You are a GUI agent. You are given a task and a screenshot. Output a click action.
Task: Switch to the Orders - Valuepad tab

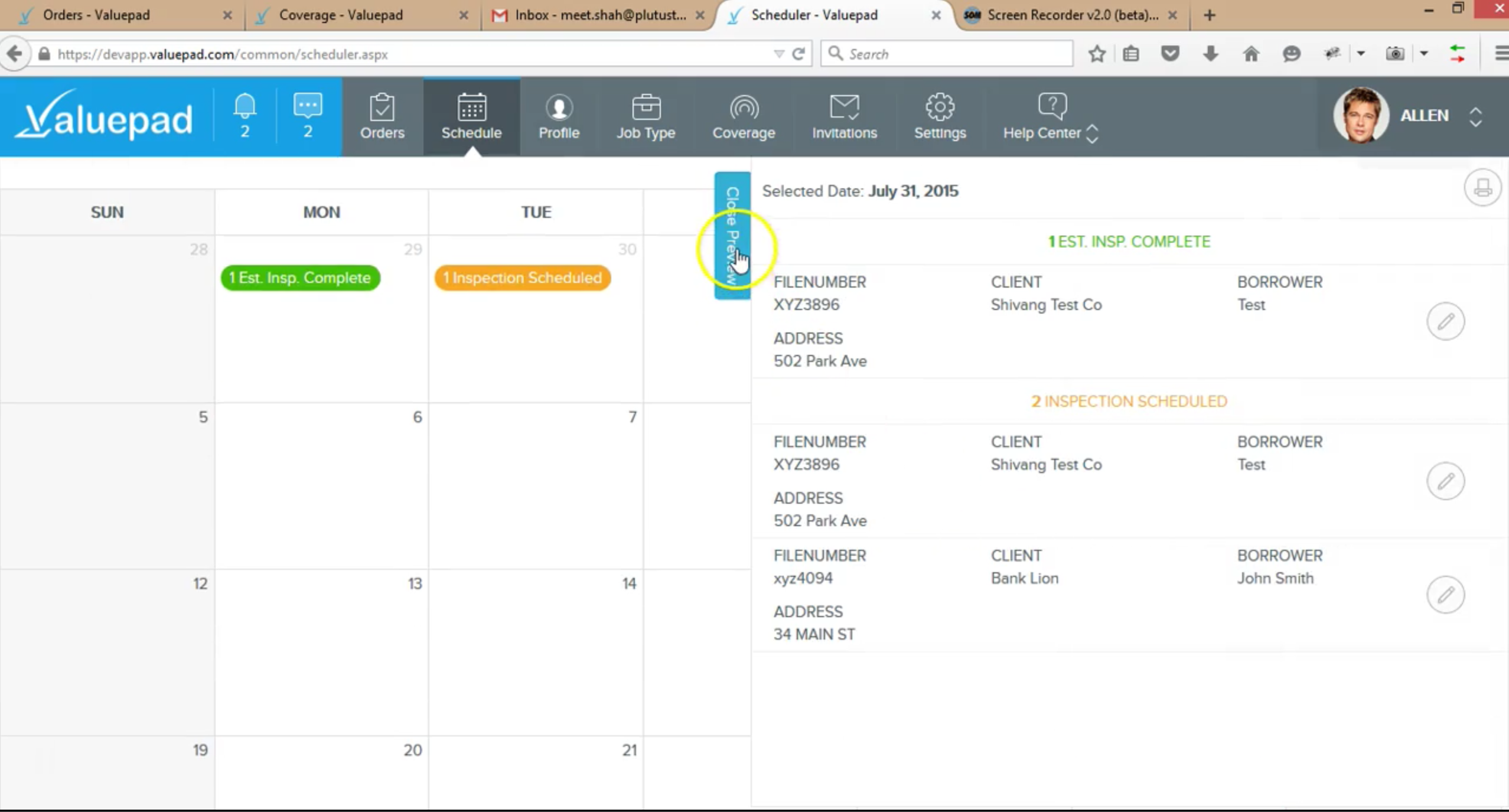[124, 15]
